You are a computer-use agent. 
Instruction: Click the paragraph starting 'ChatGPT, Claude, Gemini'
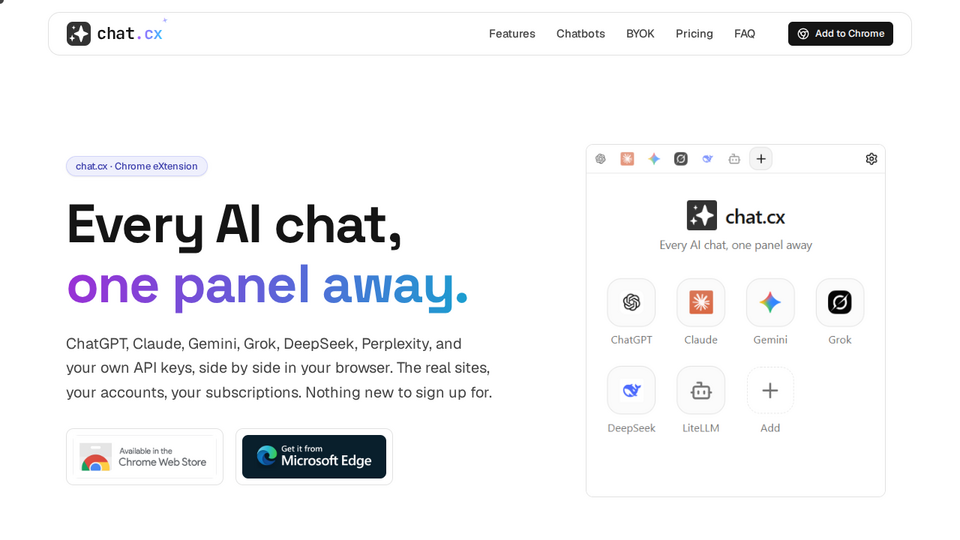click(x=279, y=368)
